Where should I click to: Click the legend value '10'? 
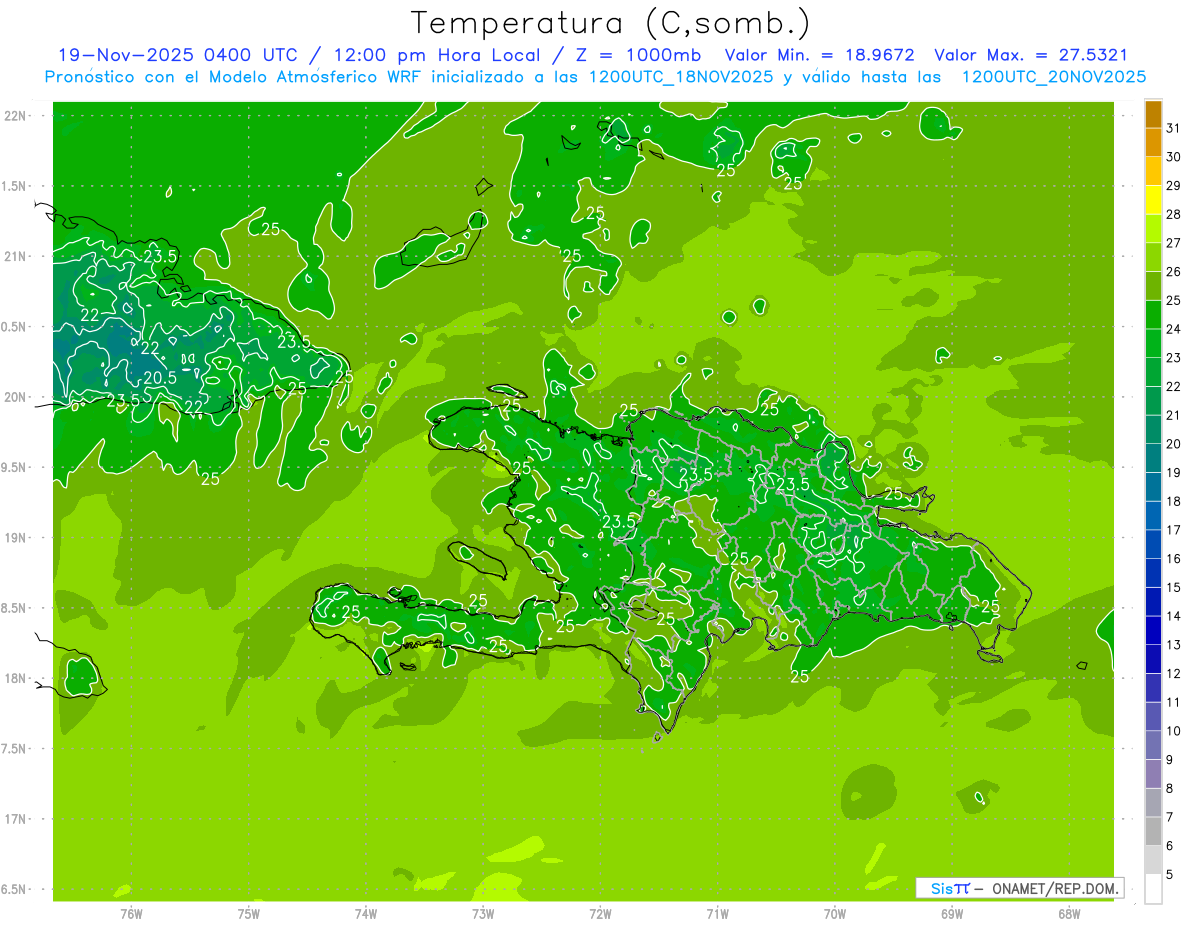[x=1173, y=730]
